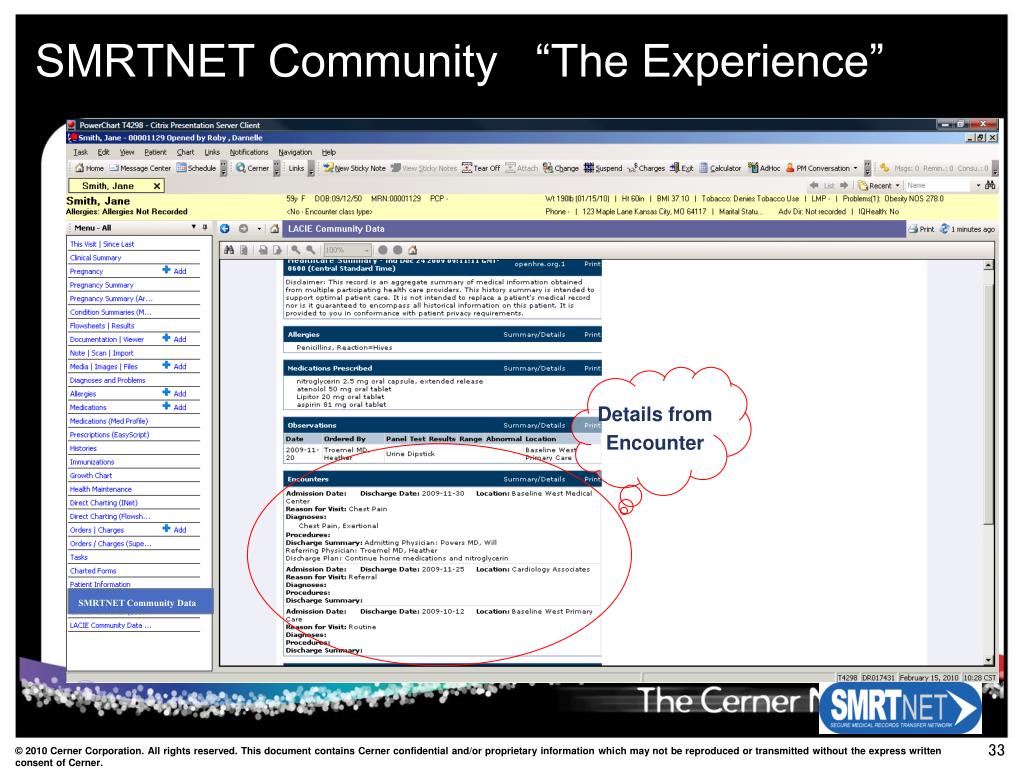
Task: Open Diagnoses and Problems
Action: point(108,380)
